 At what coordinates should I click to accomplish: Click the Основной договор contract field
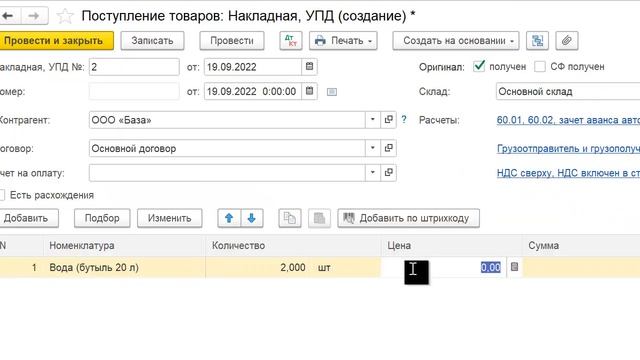pyautogui.click(x=227, y=148)
